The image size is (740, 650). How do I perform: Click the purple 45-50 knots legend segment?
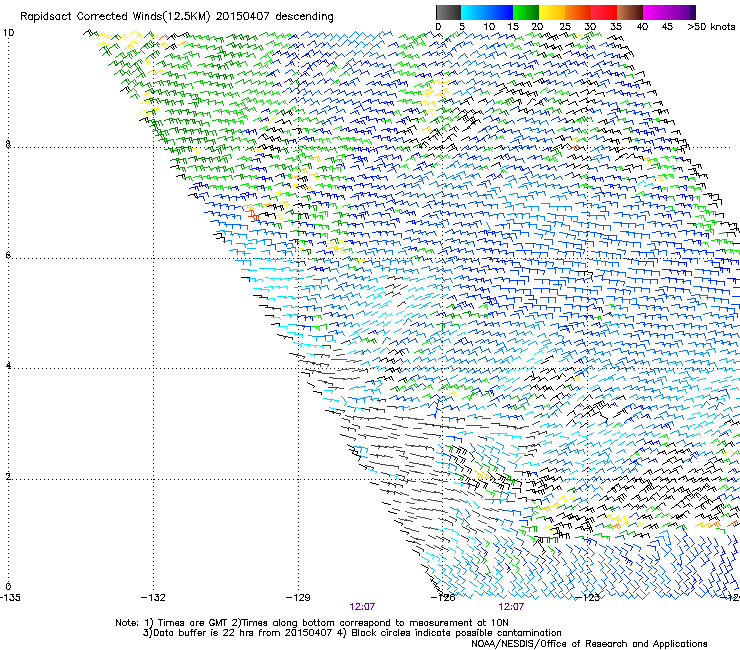point(682,12)
